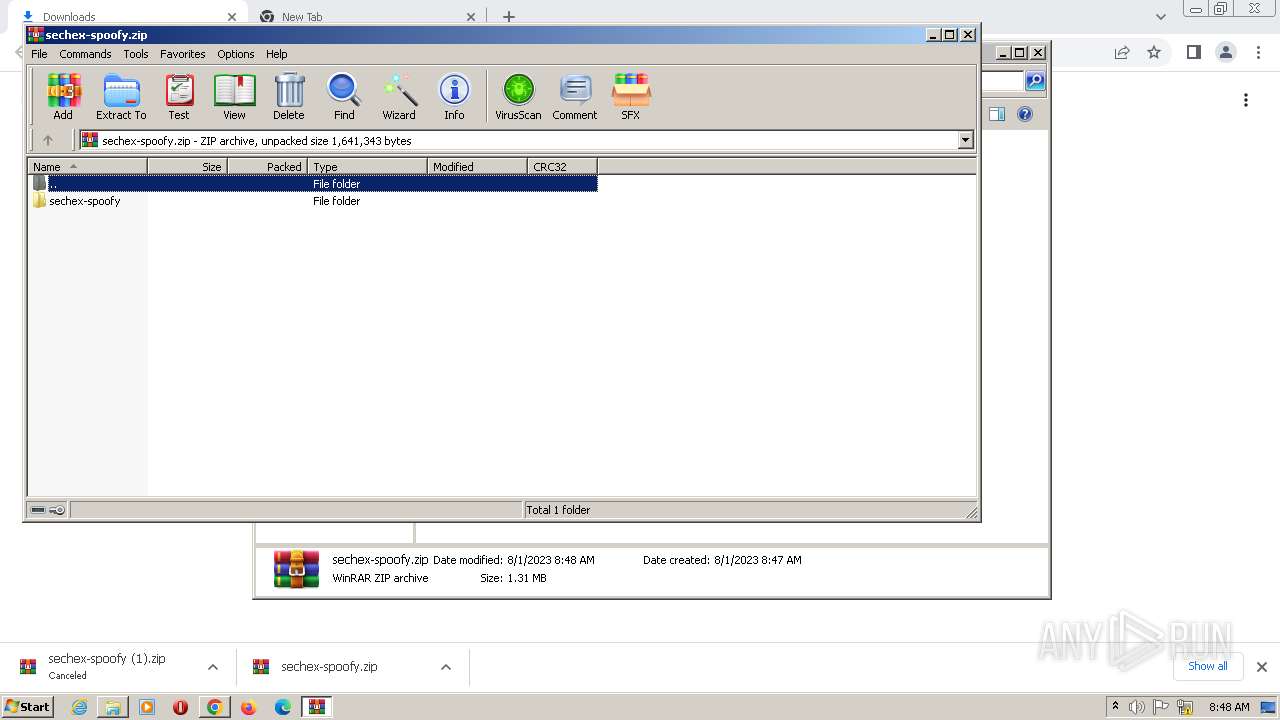Click Show all downloads button

(x=1208, y=666)
